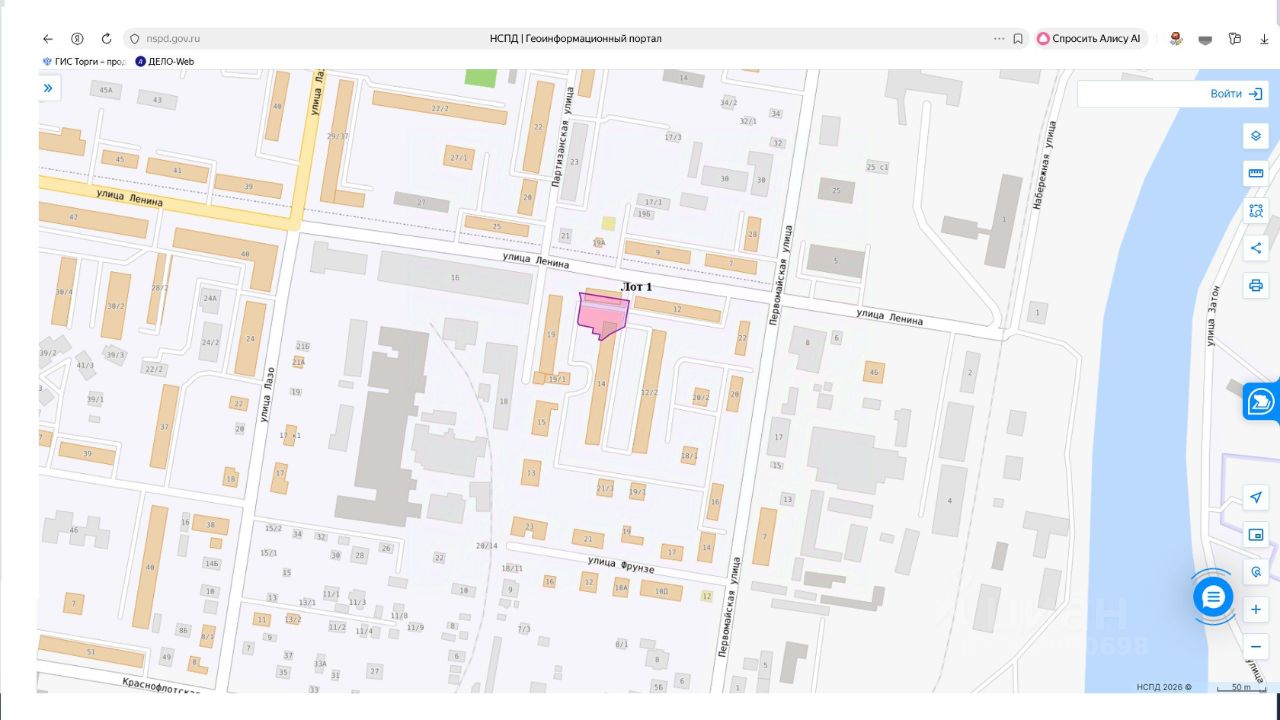The image size is (1280, 720).
Task: Open the ДЕЛО-Web bookmark
Action: [165, 61]
